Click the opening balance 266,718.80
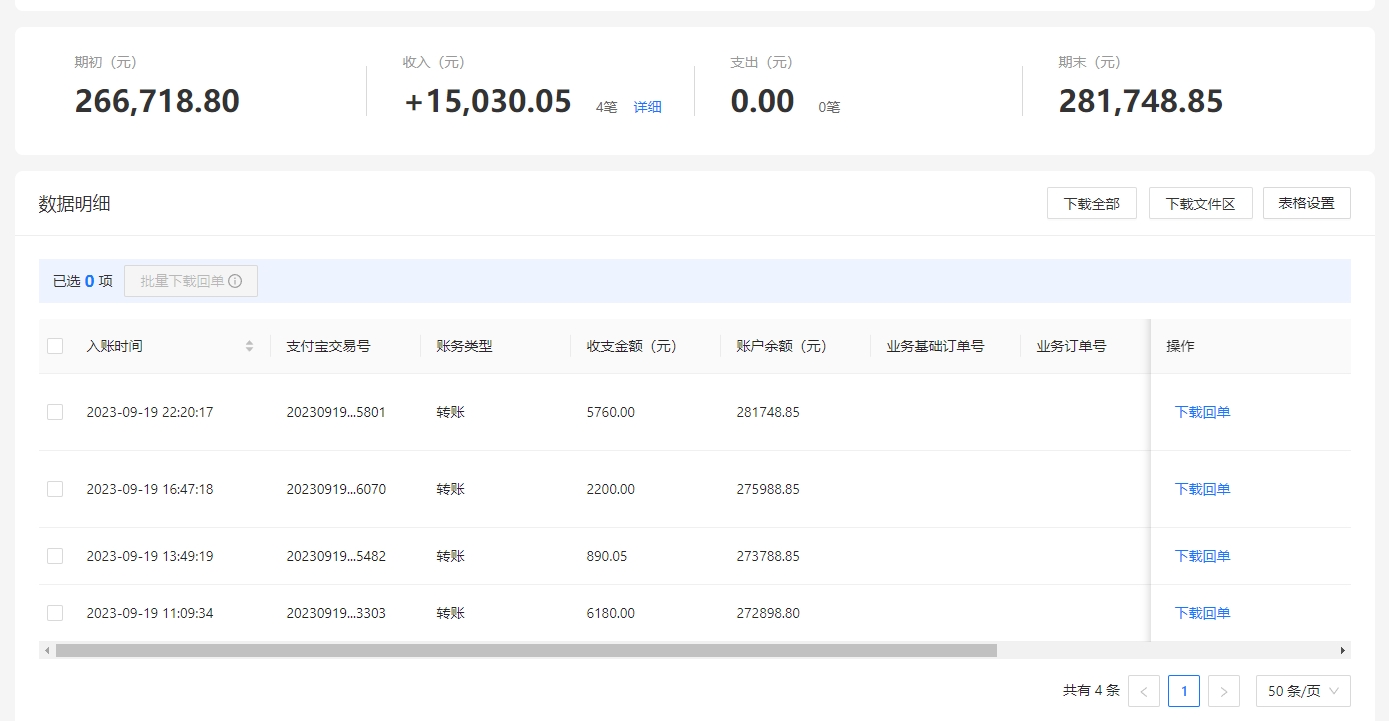Viewport: 1389px width, 721px height. tap(157, 101)
